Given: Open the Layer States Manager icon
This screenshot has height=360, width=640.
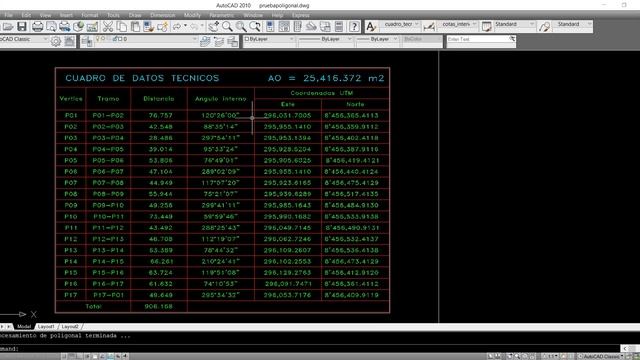Looking at the screenshot, I should point(233,41).
